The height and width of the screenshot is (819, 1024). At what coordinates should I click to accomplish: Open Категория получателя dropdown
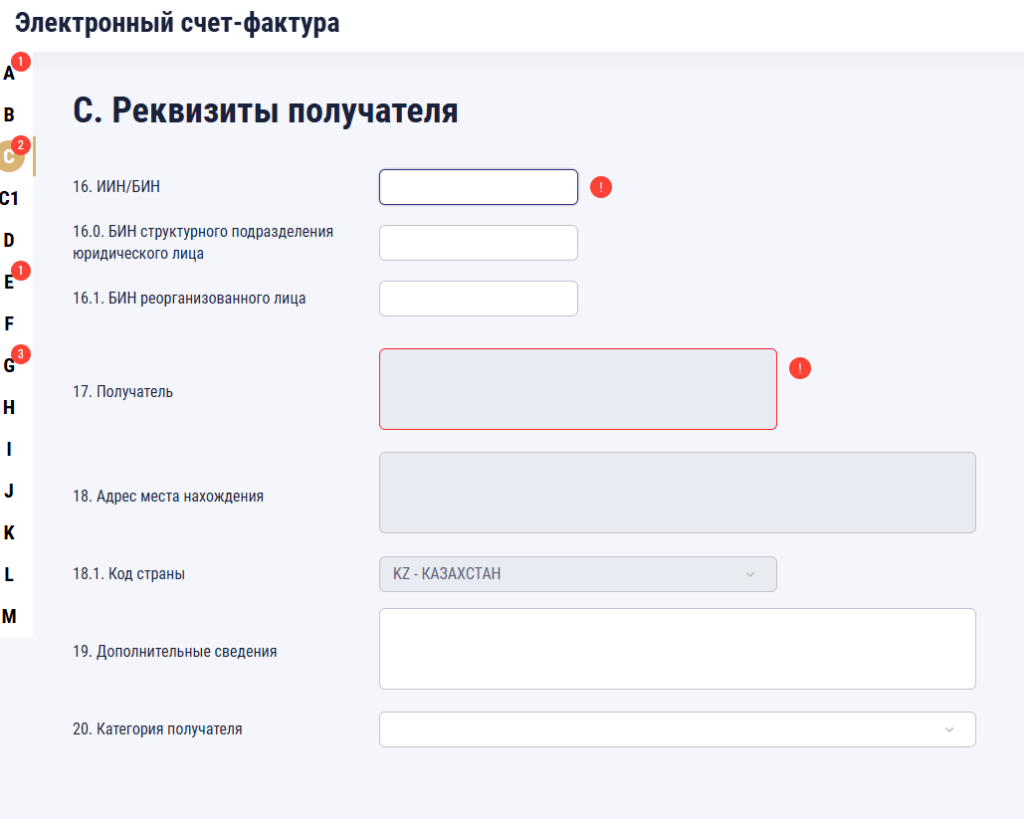(677, 729)
